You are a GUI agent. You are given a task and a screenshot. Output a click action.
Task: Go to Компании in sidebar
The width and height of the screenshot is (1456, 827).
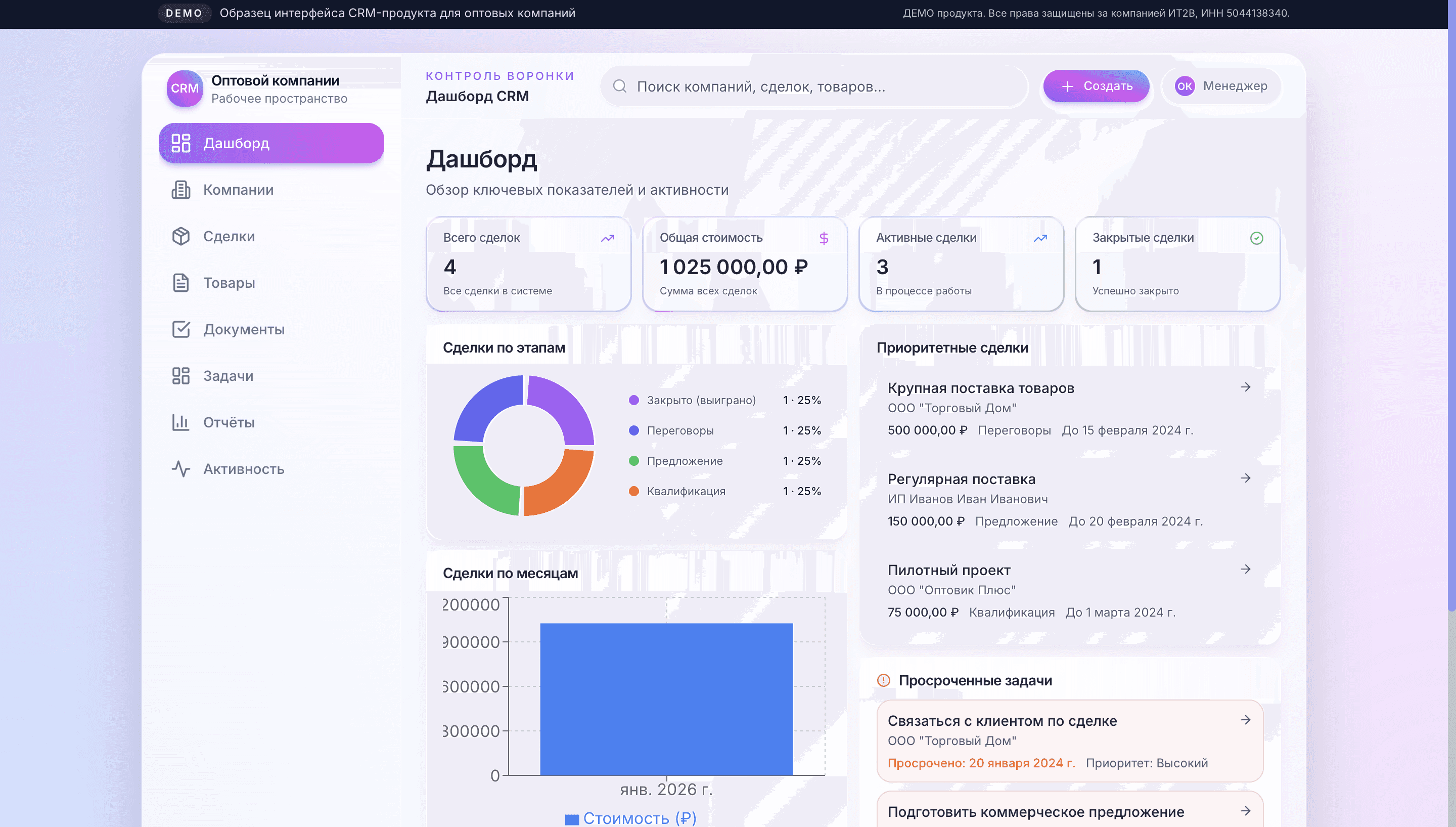238,190
